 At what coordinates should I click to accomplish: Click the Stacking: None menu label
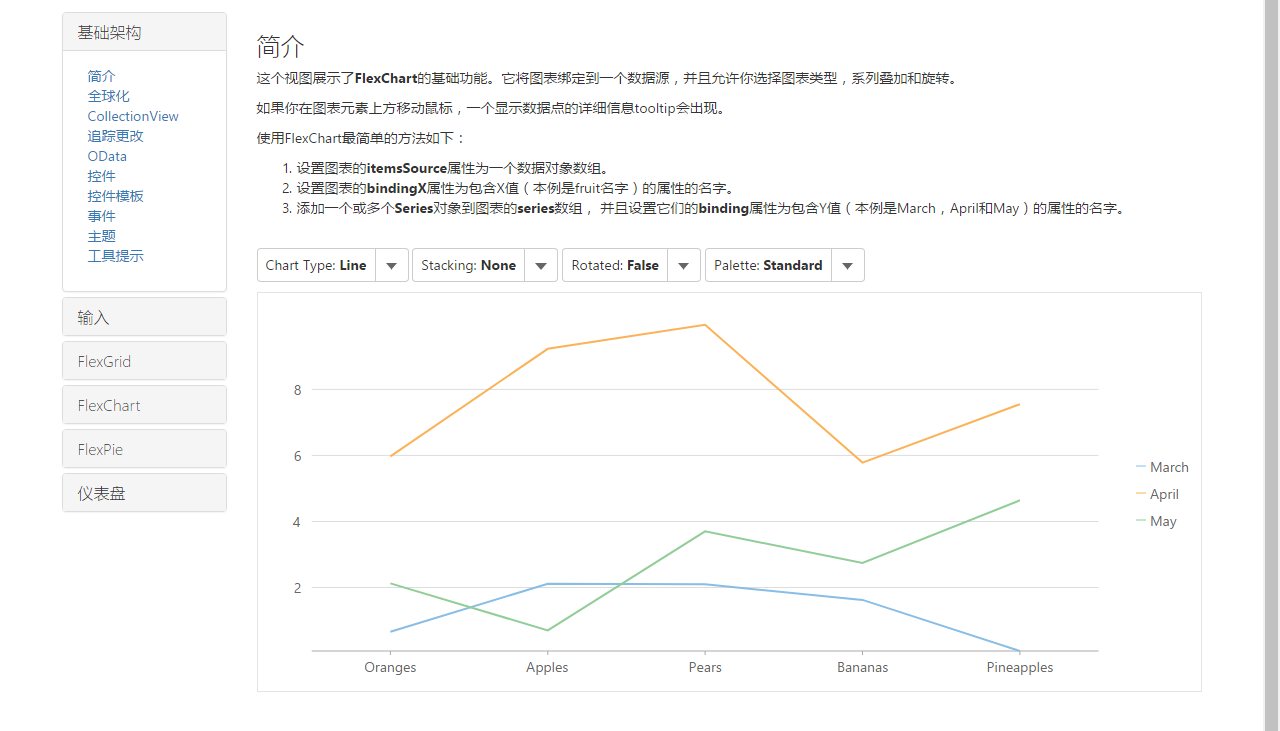point(468,265)
